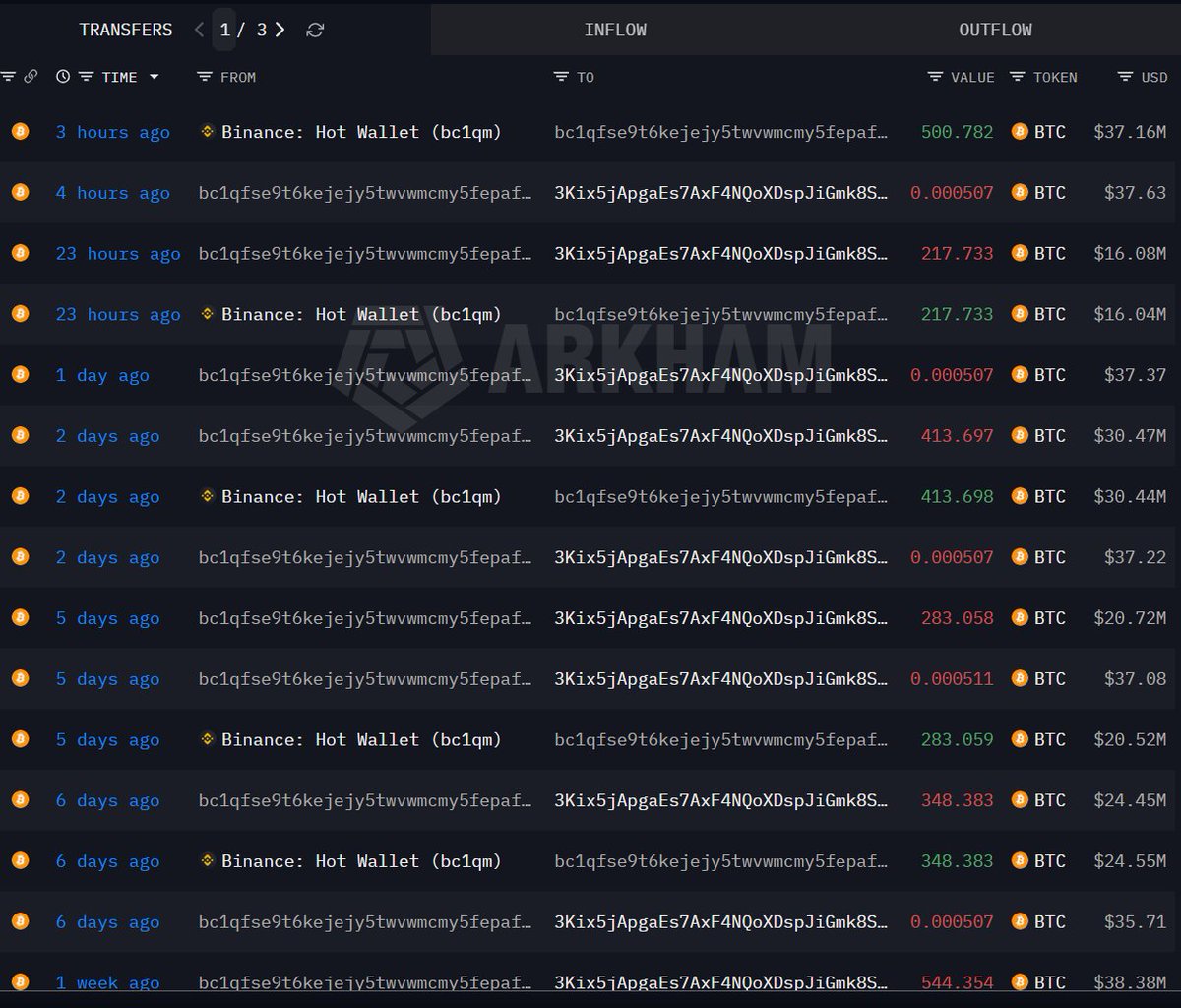1181x1008 pixels.
Task: Open the '1 day ago' transaction link
Action: (102, 375)
